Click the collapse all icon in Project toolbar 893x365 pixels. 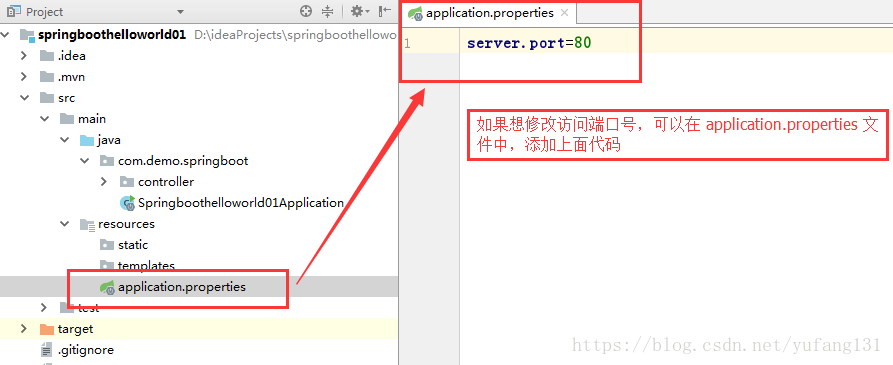(327, 11)
